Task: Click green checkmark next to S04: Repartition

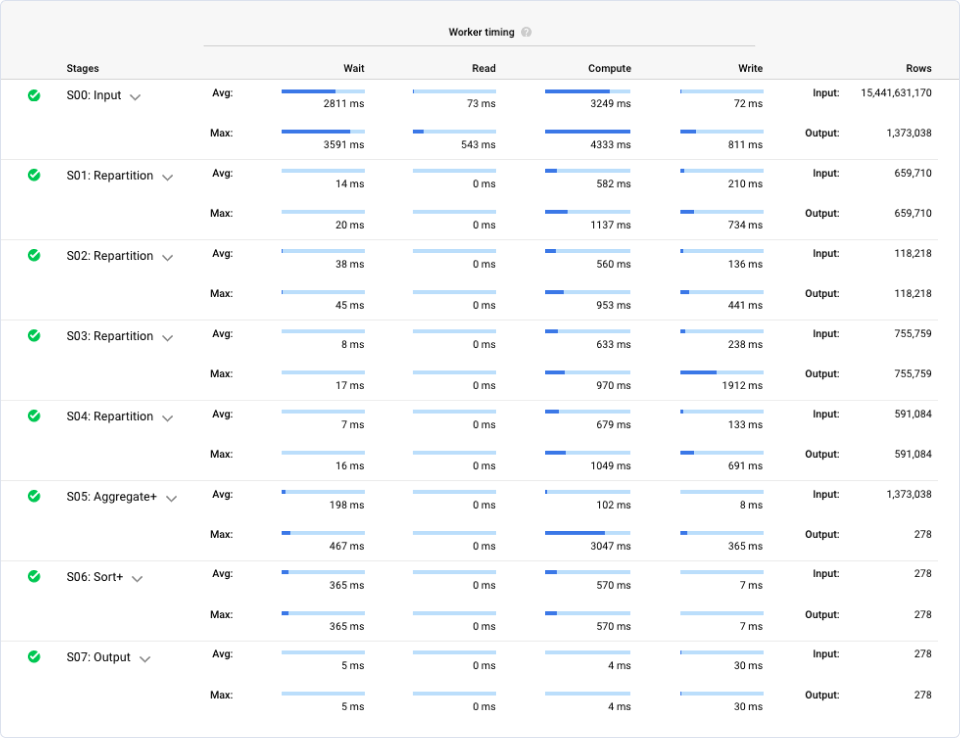Action: [34, 415]
